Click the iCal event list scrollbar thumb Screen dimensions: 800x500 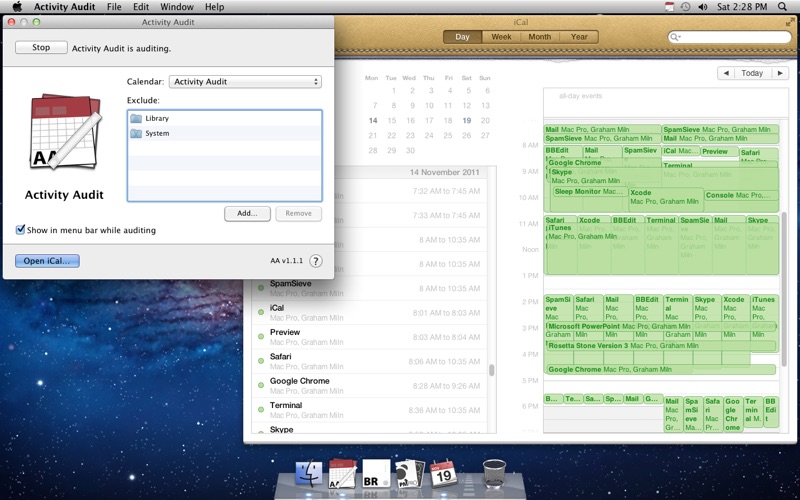pos(492,370)
